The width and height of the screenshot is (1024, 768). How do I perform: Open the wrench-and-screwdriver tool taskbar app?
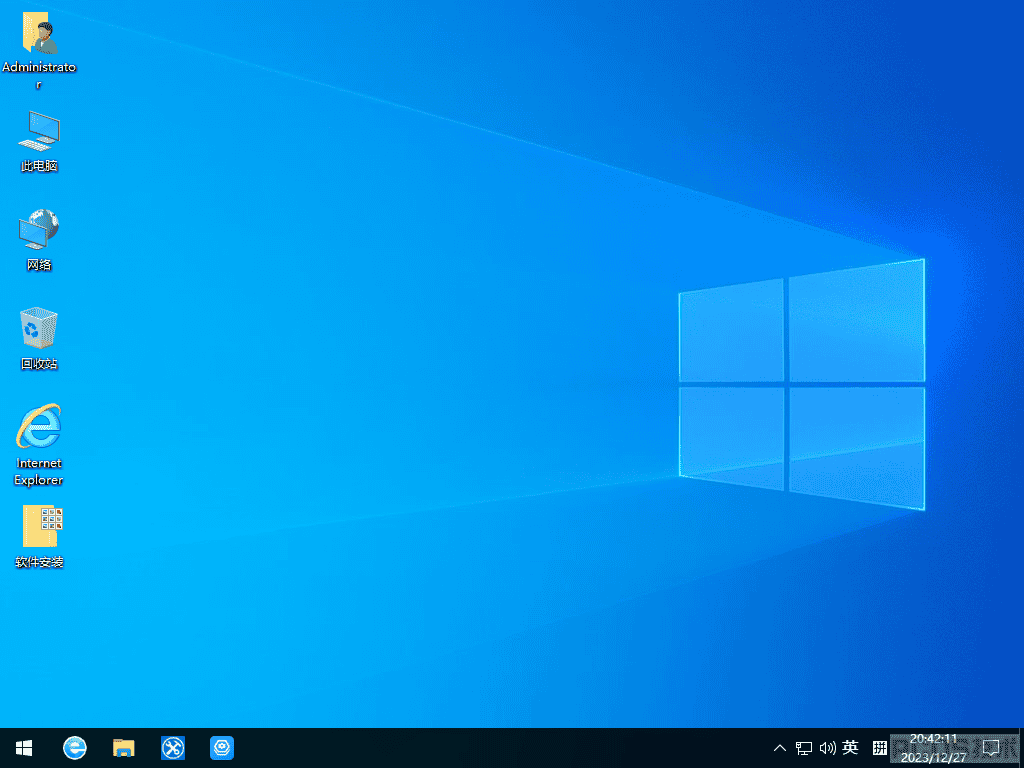[x=173, y=748]
